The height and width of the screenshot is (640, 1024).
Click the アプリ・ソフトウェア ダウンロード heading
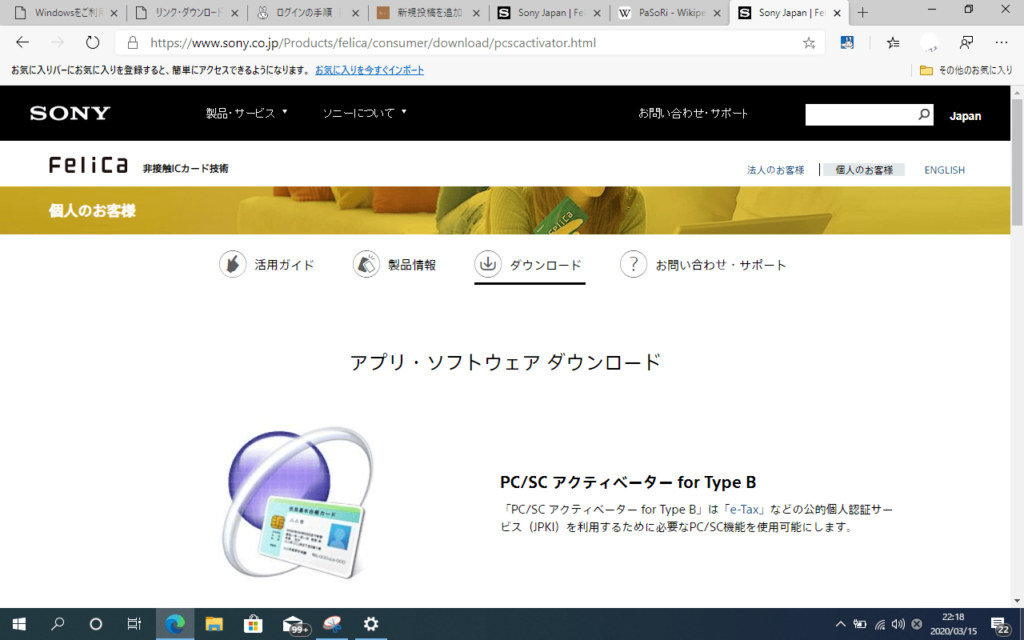(505, 362)
